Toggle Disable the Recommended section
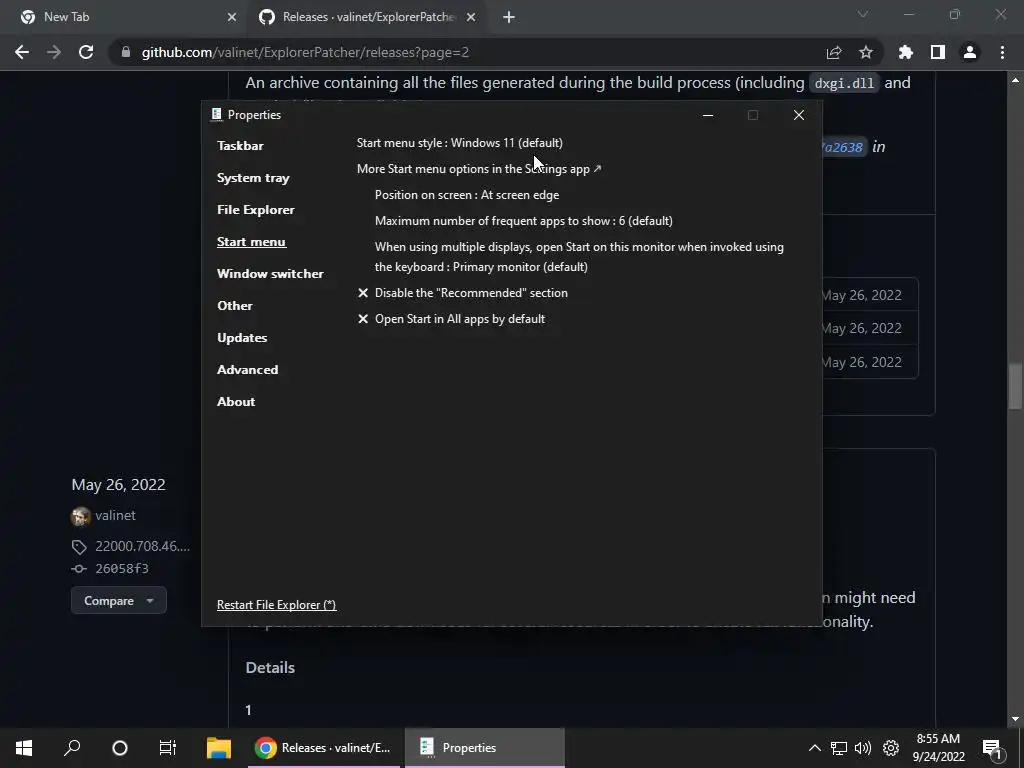This screenshot has width=1024, height=768. pyautogui.click(x=462, y=293)
